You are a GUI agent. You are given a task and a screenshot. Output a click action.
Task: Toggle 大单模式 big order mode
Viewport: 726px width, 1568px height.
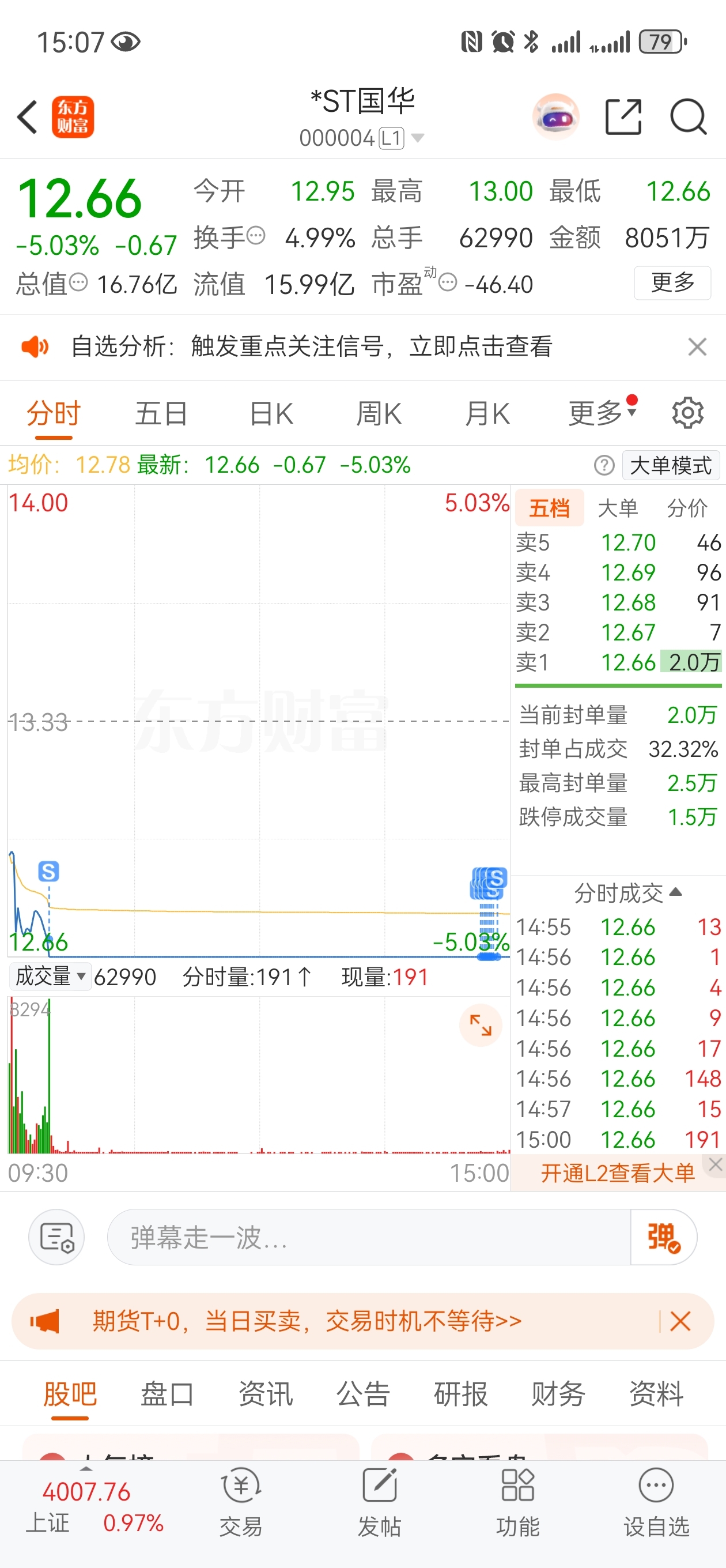coord(671,466)
